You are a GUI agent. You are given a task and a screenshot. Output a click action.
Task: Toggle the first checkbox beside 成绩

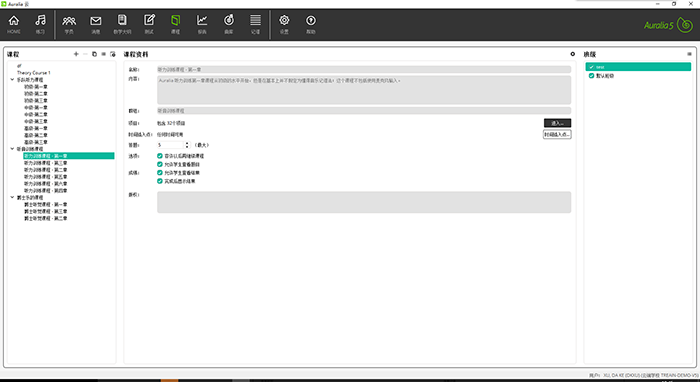(x=160, y=172)
